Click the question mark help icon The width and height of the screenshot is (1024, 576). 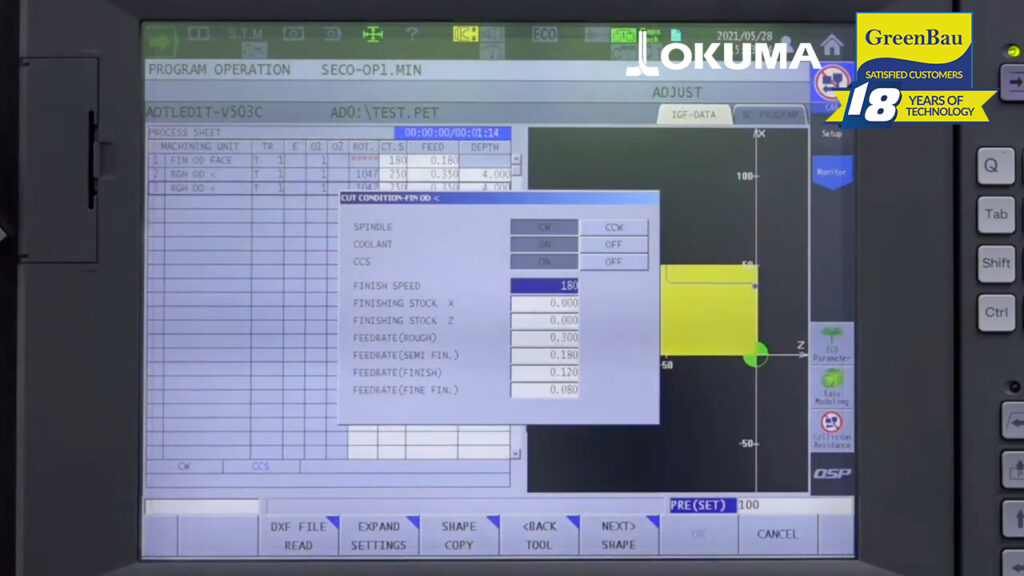pyautogui.click(x=411, y=34)
